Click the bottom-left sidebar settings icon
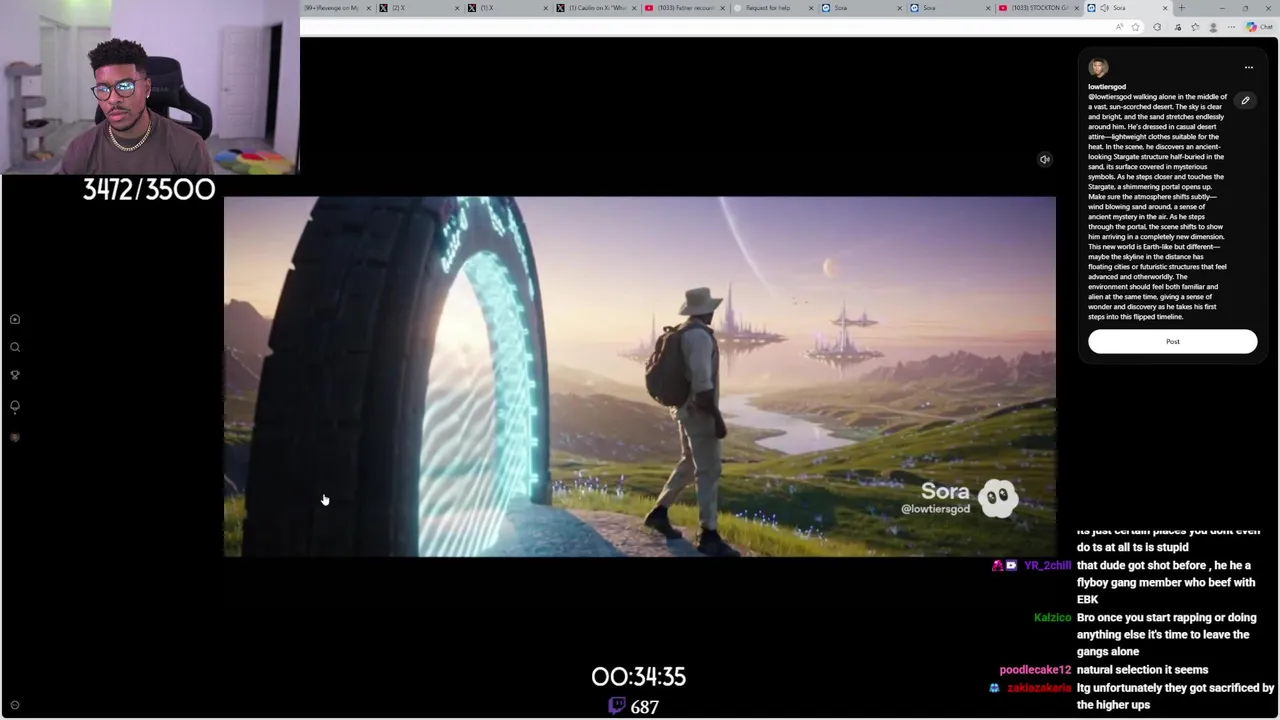Viewport: 1280px width, 720px height. 15,705
